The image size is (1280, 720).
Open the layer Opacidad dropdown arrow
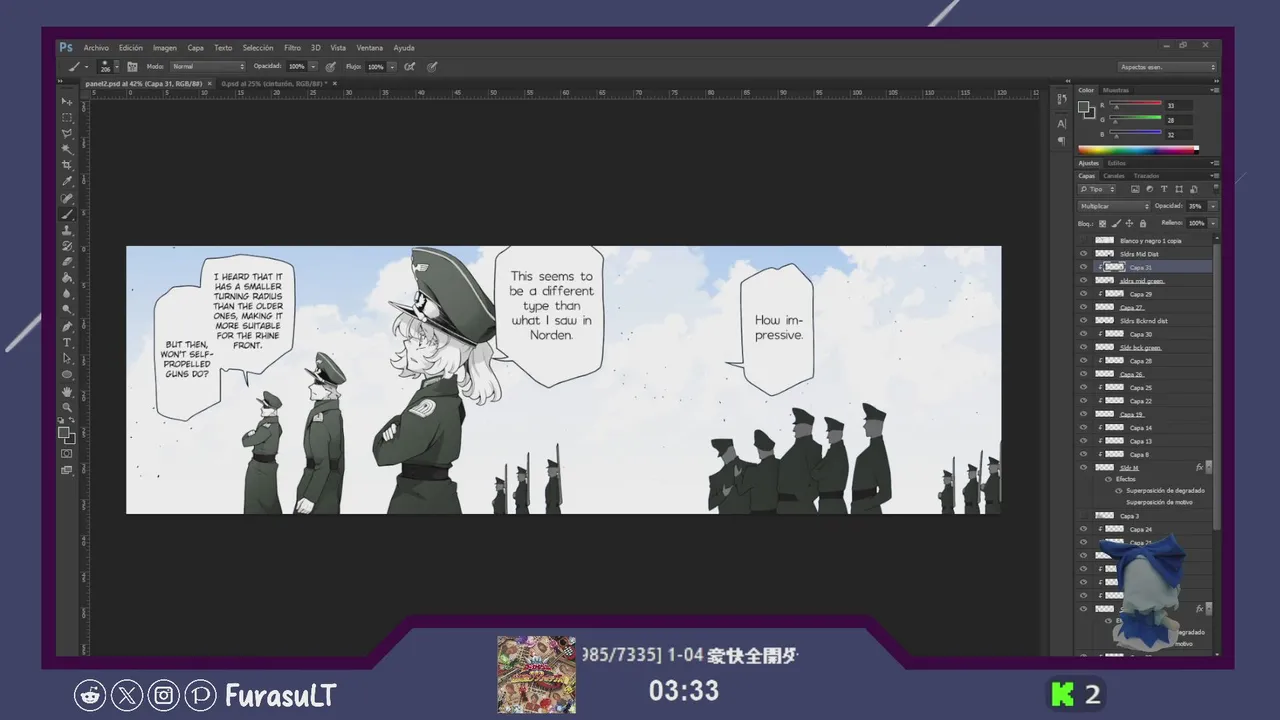click(x=1213, y=206)
